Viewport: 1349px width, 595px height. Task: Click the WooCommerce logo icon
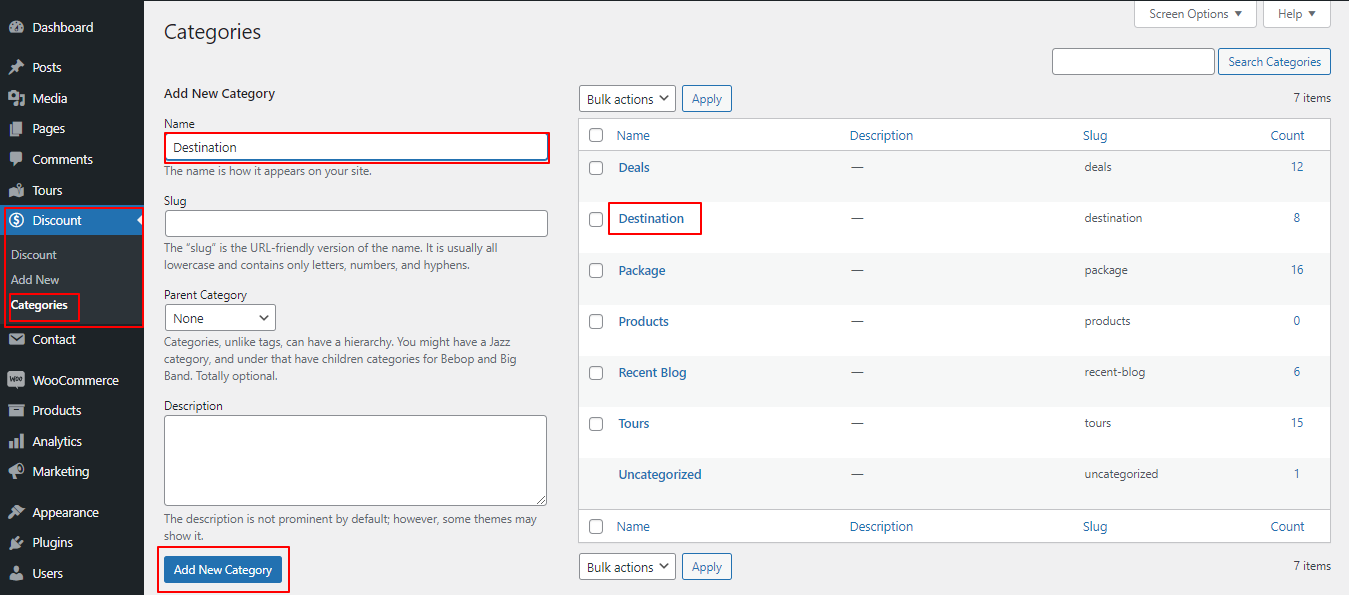16,380
